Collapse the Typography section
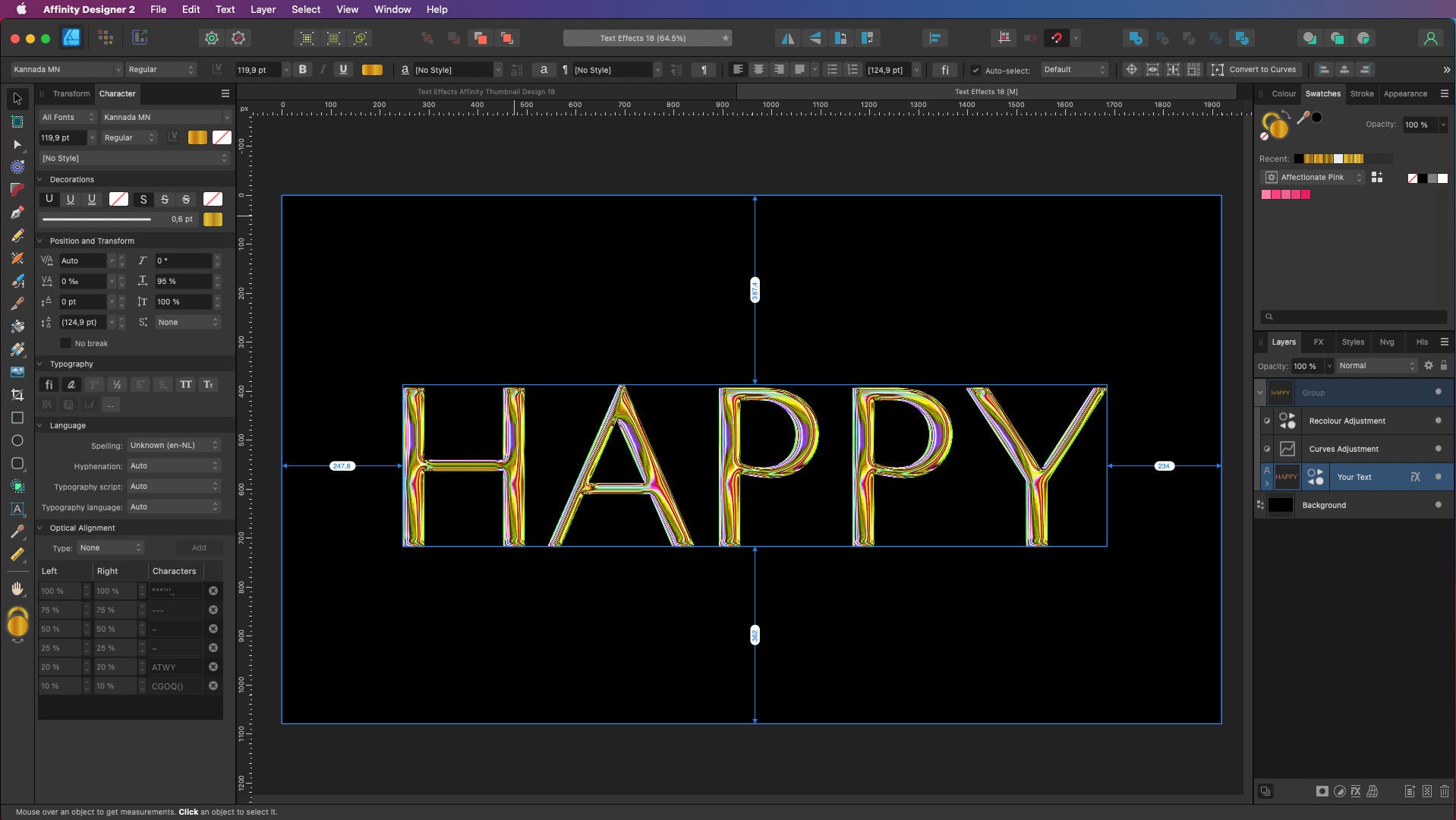The width and height of the screenshot is (1456, 820). (41, 364)
